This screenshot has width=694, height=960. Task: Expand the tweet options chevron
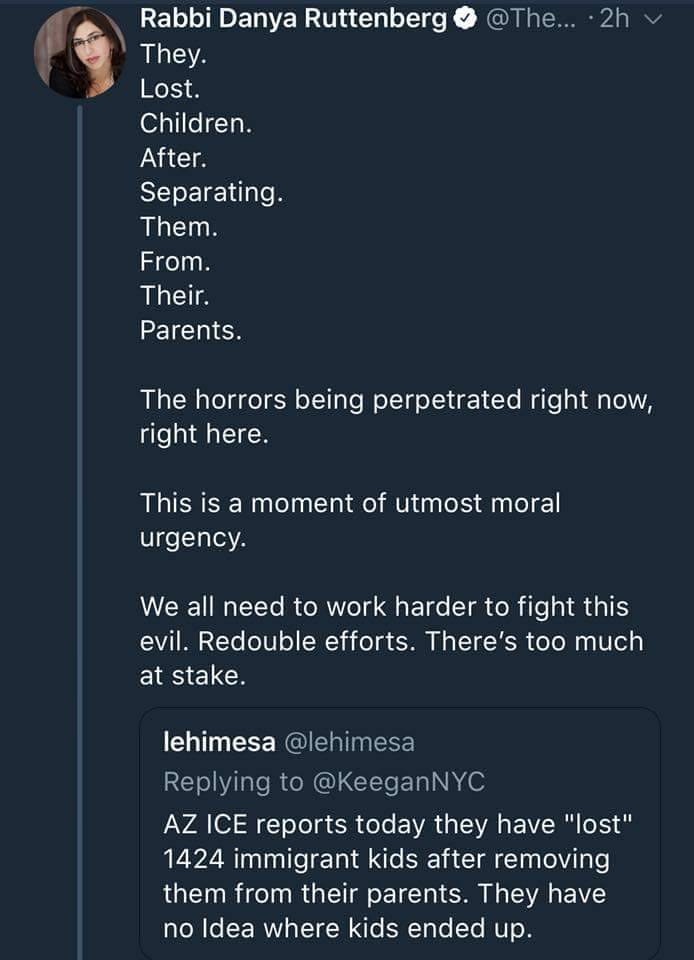point(655,19)
